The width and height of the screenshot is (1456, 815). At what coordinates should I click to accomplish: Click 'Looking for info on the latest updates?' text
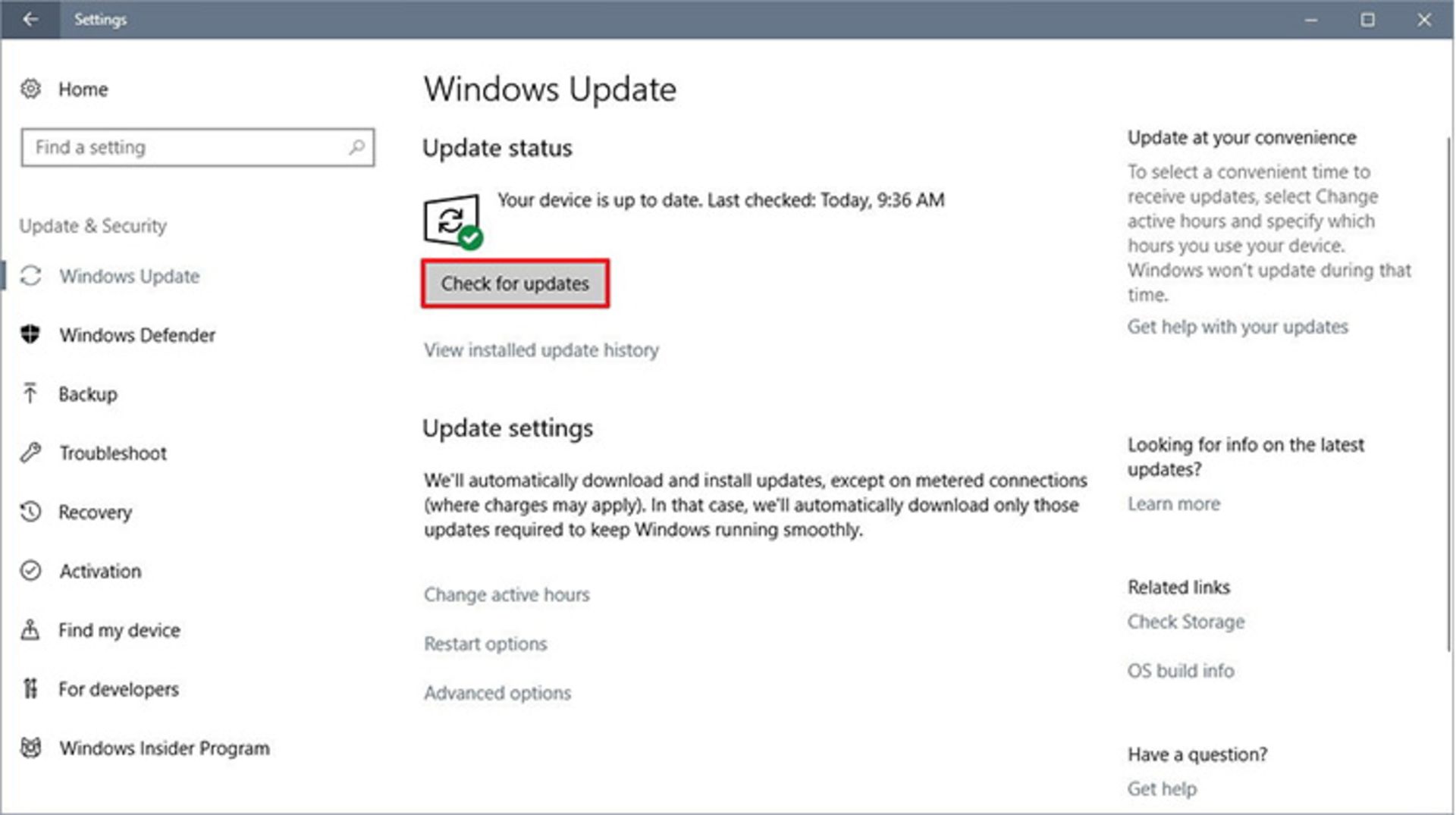click(1246, 457)
